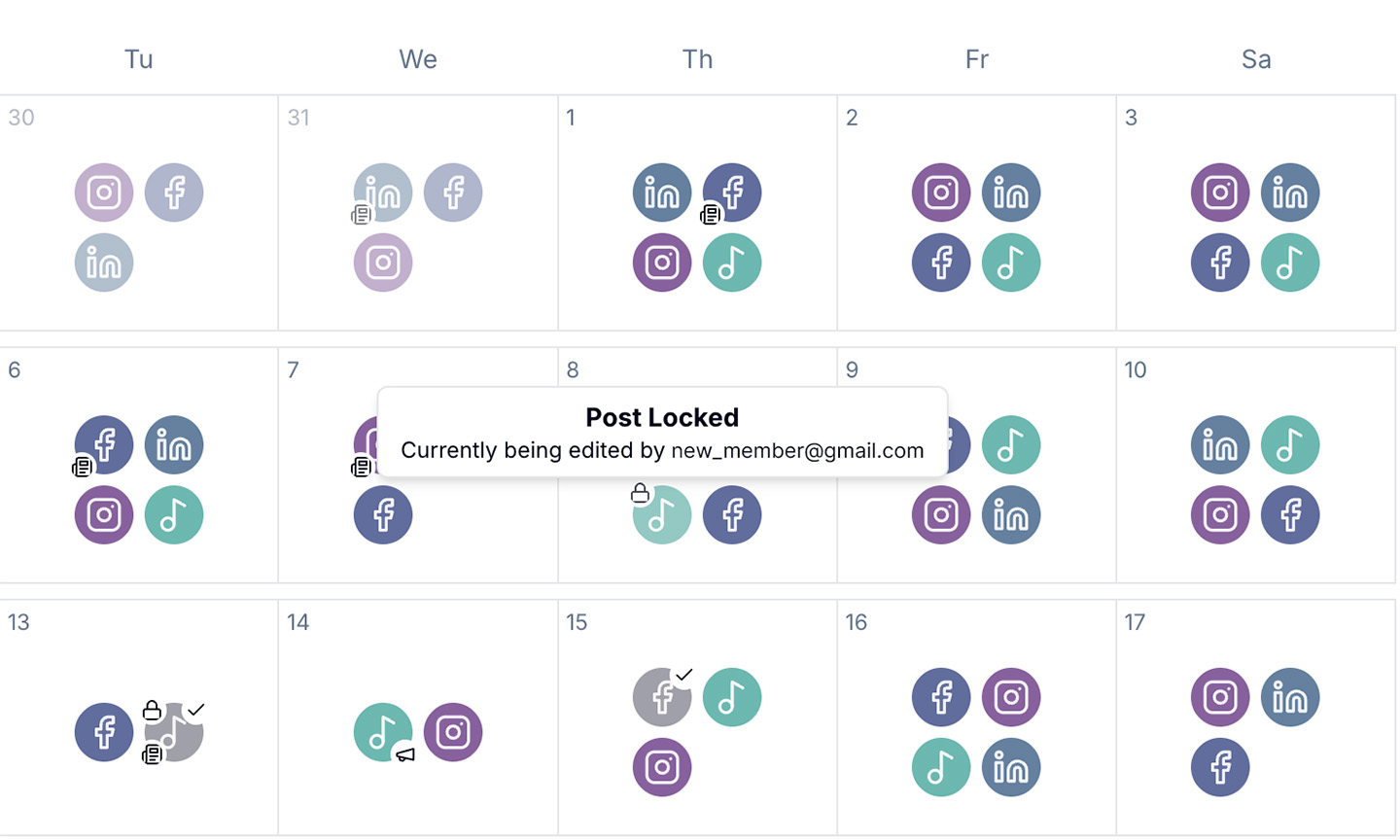The width and height of the screenshot is (1400, 840).
Task: Open the Facebook post on Wednesday 7
Action: pos(383,514)
